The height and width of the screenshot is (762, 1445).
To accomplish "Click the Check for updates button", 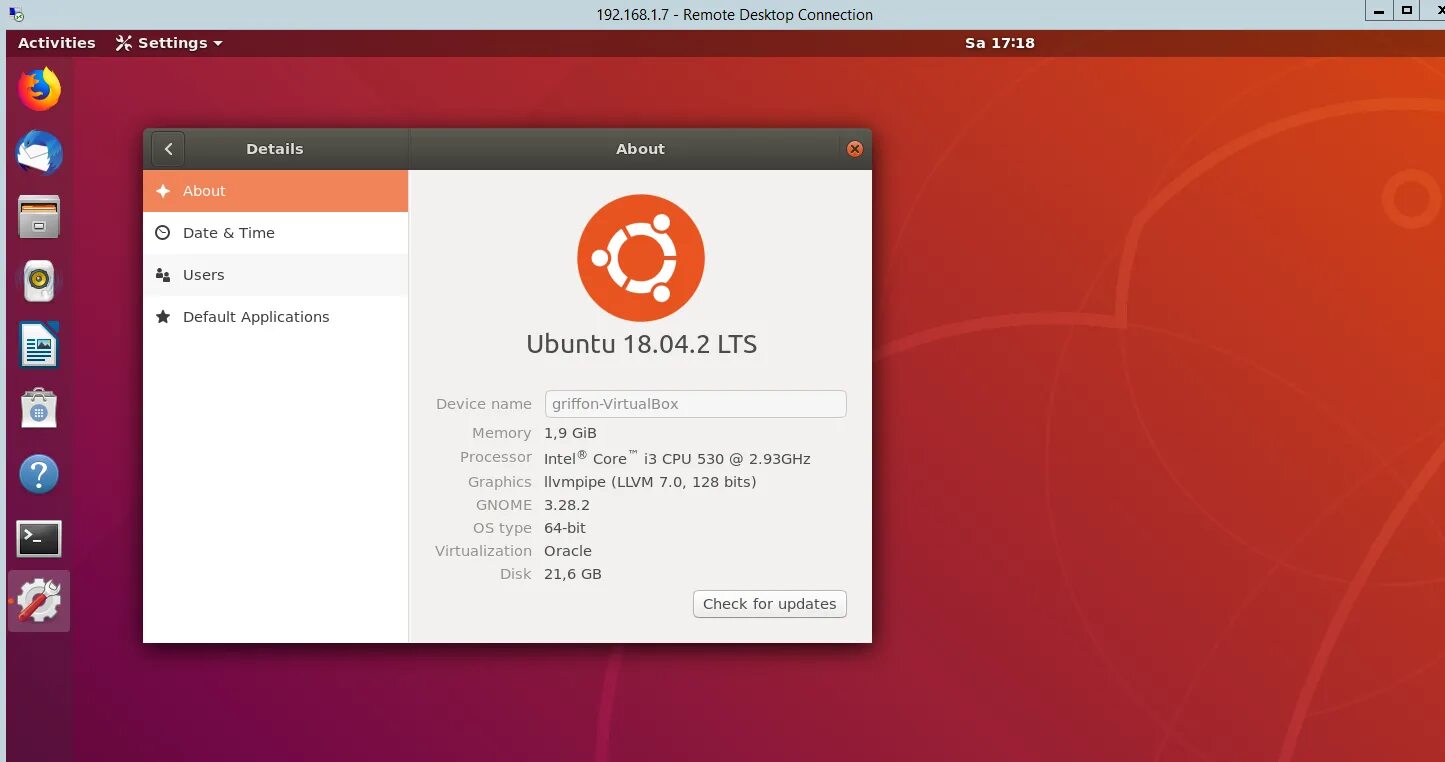I will click(x=770, y=604).
